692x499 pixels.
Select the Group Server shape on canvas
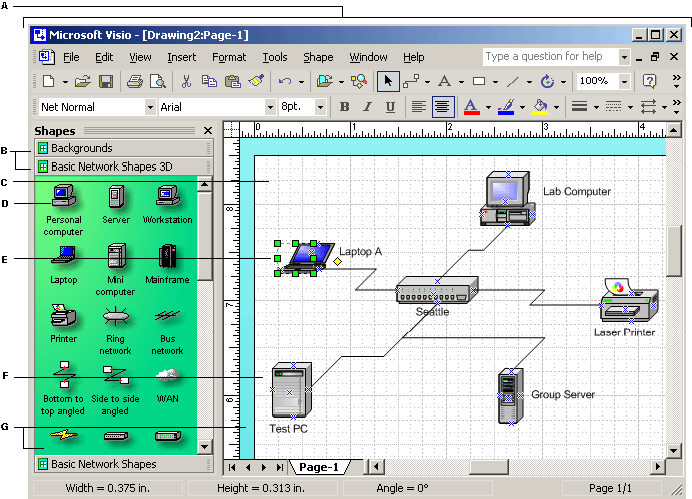(x=511, y=396)
